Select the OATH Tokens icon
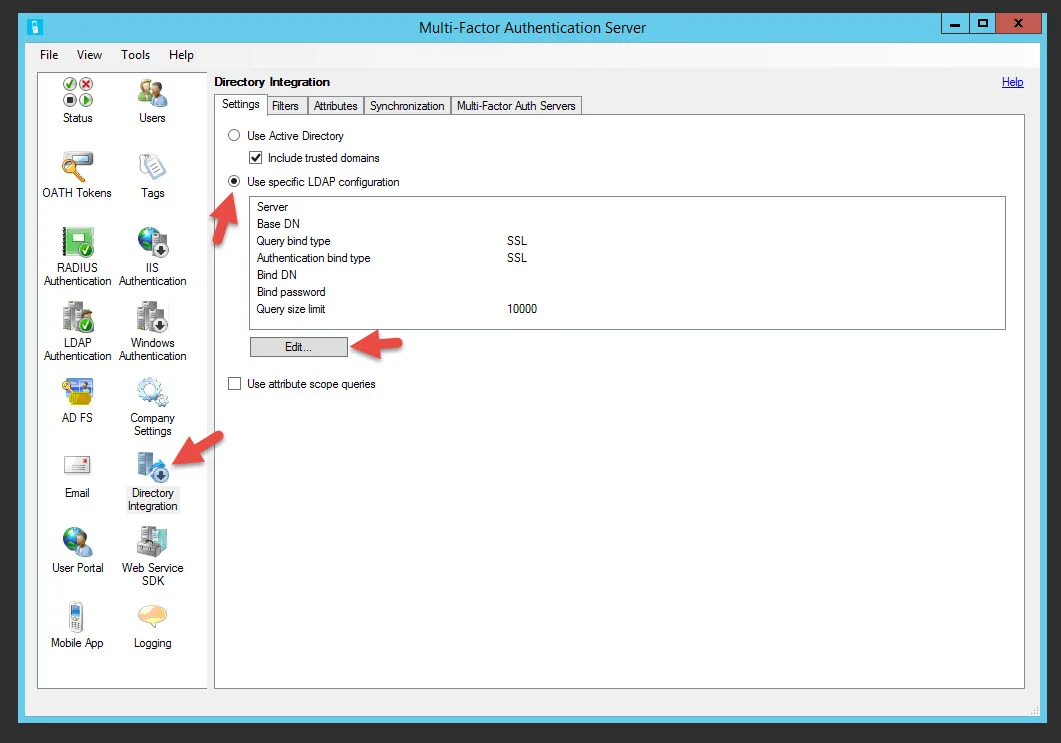Image resolution: width=1061 pixels, height=743 pixels. click(x=77, y=166)
